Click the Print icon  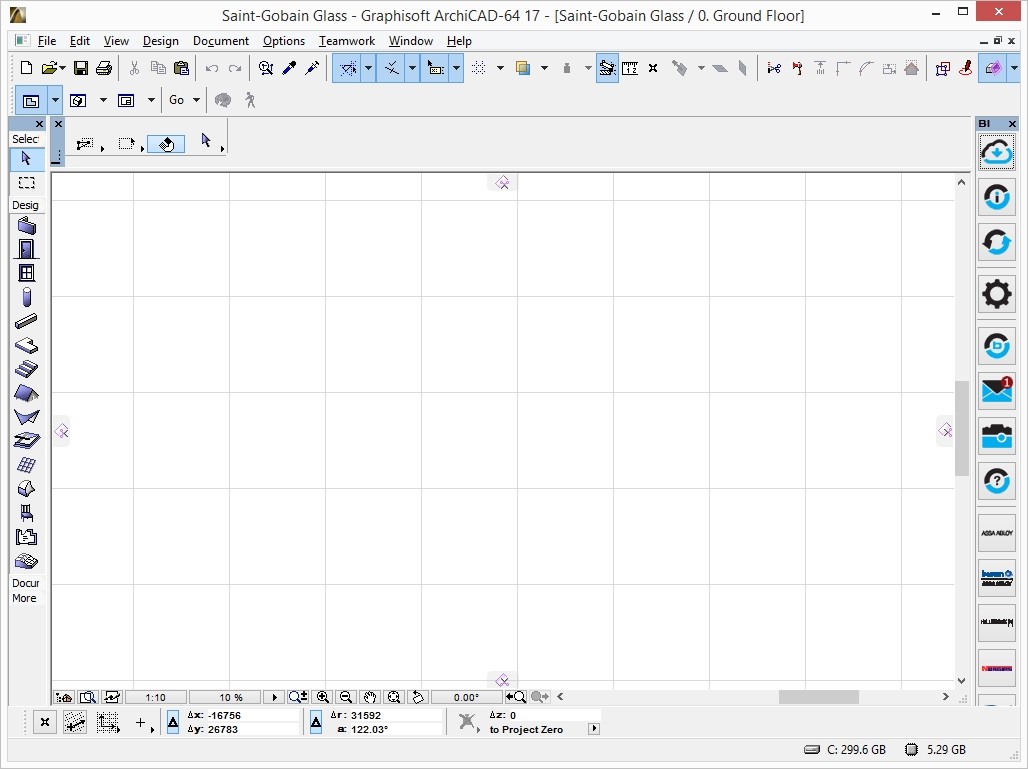point(104,68)
